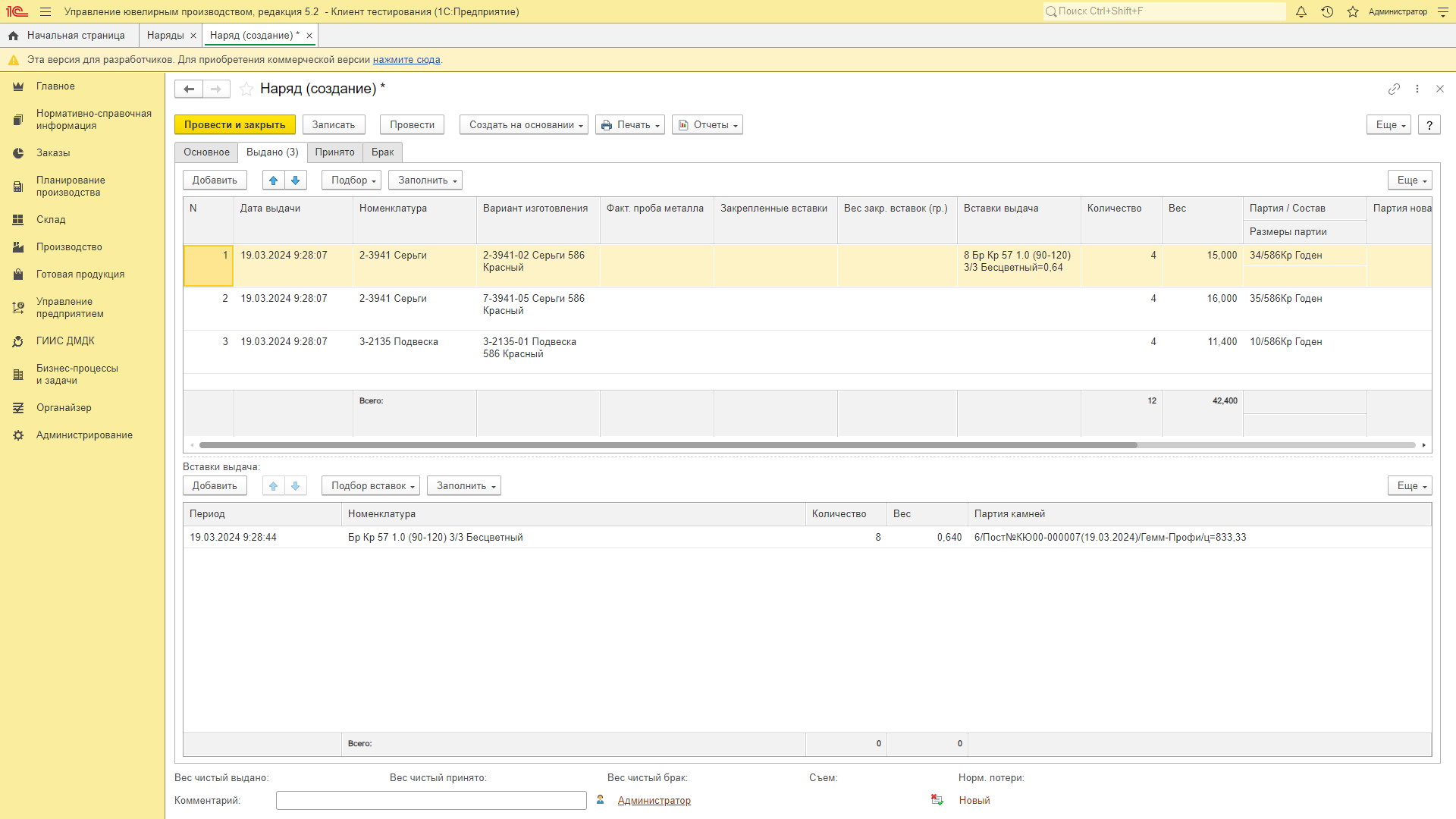
Task: Focus the Комментарий input field
Action: pyautogui.click(x=431, y=801)
